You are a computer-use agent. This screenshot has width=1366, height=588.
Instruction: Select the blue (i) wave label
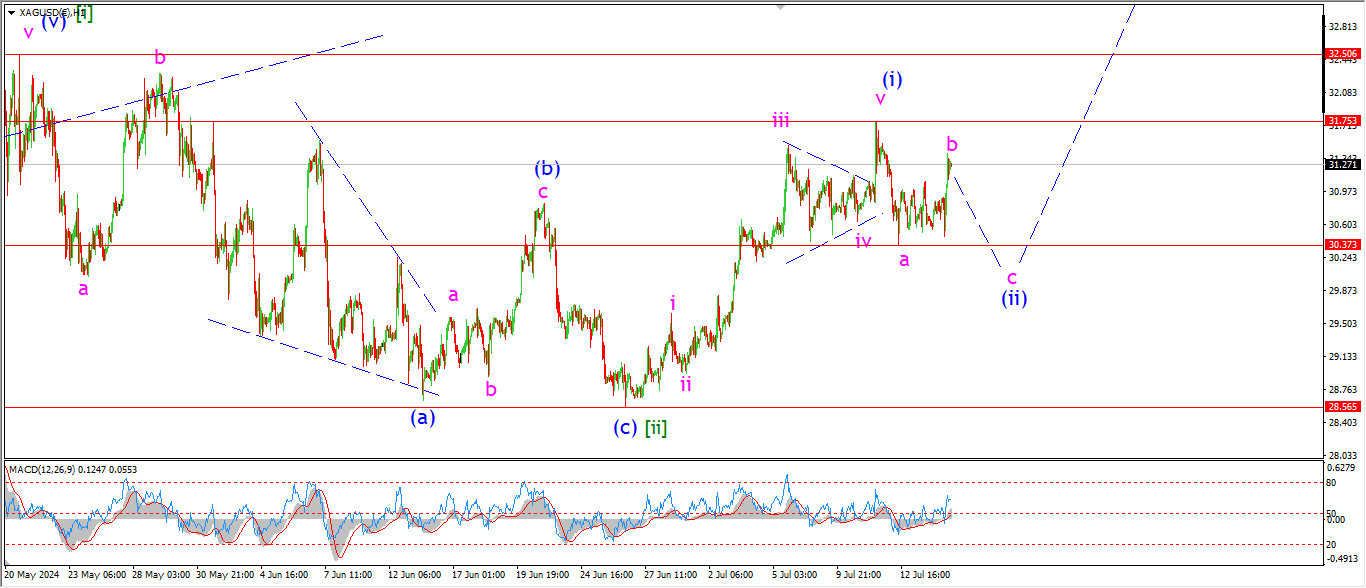click(892, 79)
